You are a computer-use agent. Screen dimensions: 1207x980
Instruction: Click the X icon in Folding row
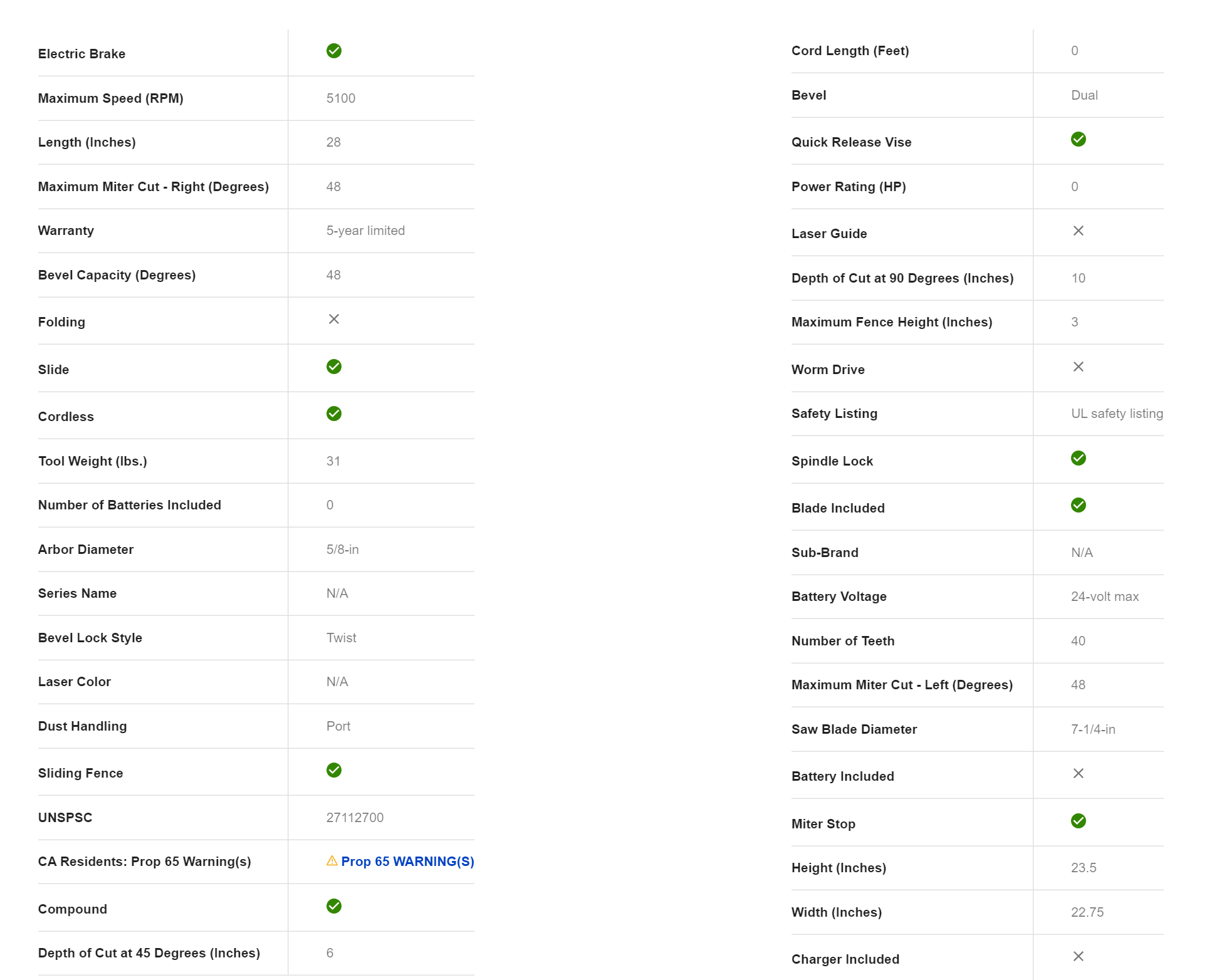(x=334, y=319)
